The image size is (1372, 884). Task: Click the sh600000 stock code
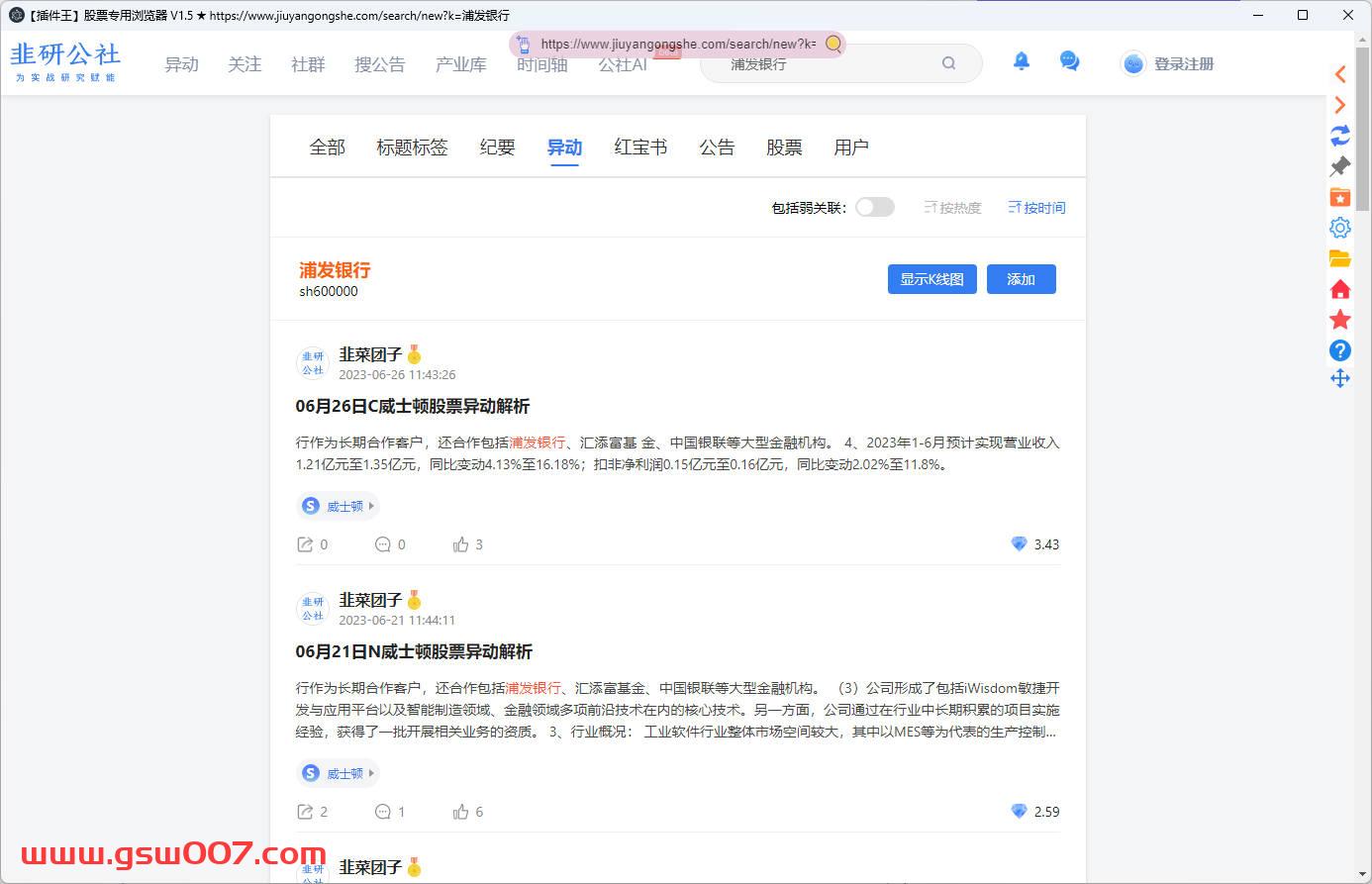click(329, 291)
